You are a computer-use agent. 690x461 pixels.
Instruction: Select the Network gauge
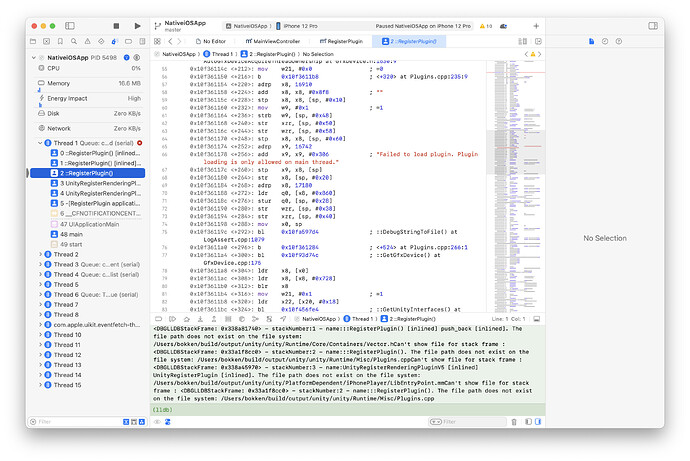(x=88, y=128)
